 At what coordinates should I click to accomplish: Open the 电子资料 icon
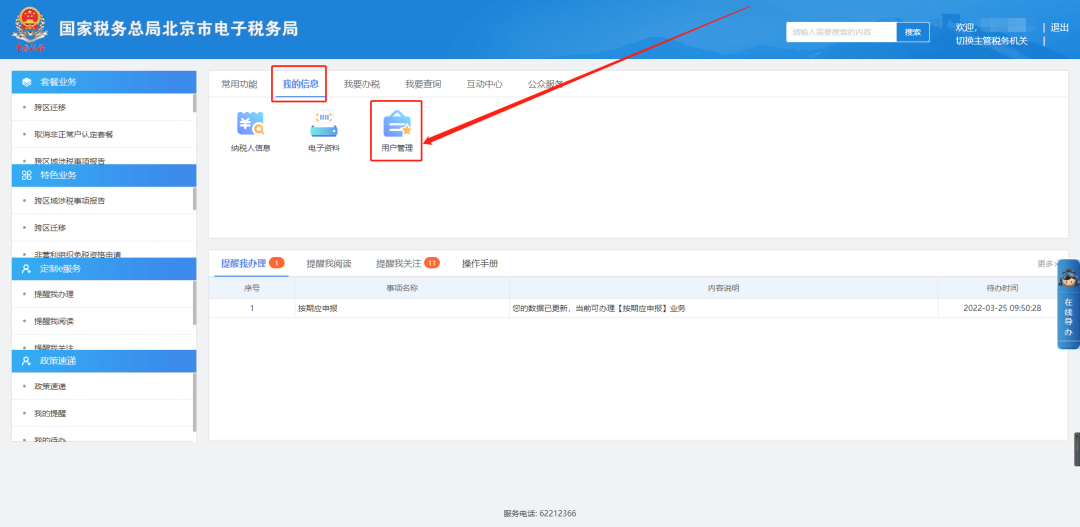pos(324,131)
